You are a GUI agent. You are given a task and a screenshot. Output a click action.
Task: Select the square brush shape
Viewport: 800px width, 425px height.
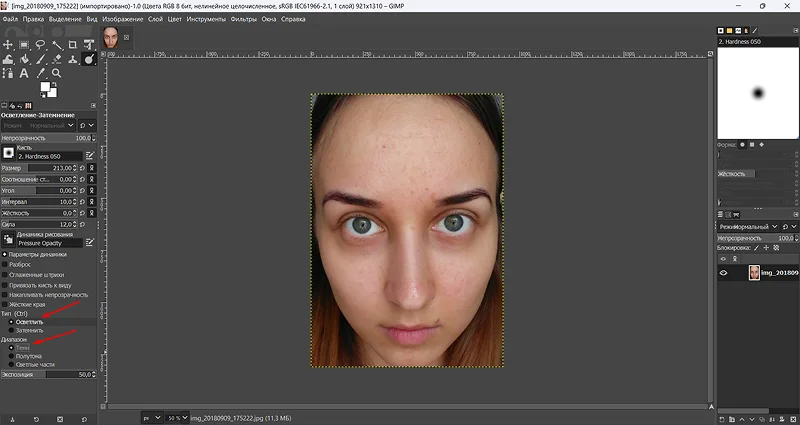click(752, 145)
